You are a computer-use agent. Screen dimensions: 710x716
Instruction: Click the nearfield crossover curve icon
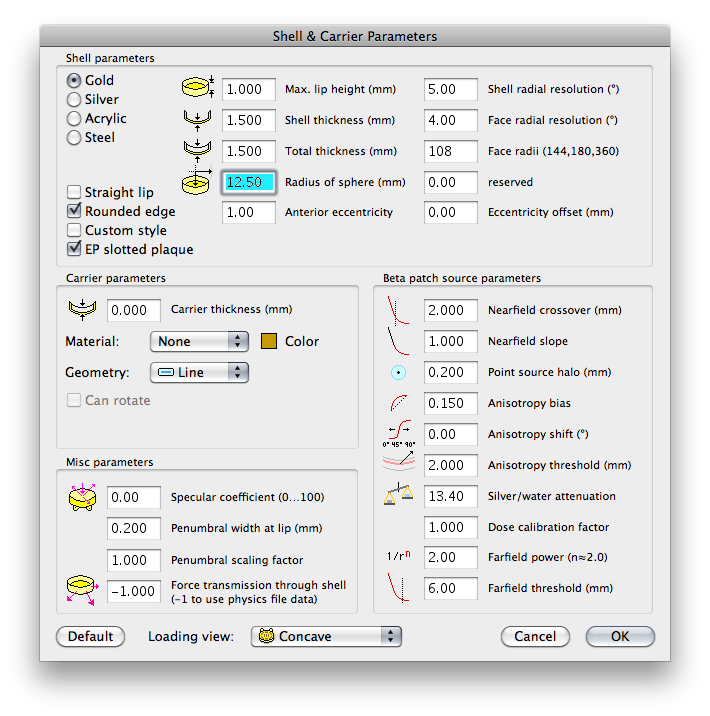(398, 311)
